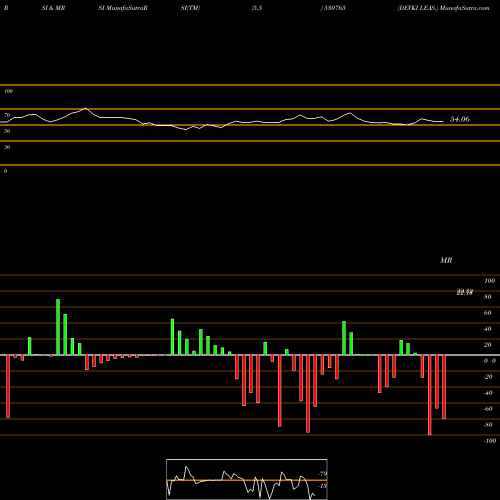Click the -18 label in the mini chart

coord(323,486)
